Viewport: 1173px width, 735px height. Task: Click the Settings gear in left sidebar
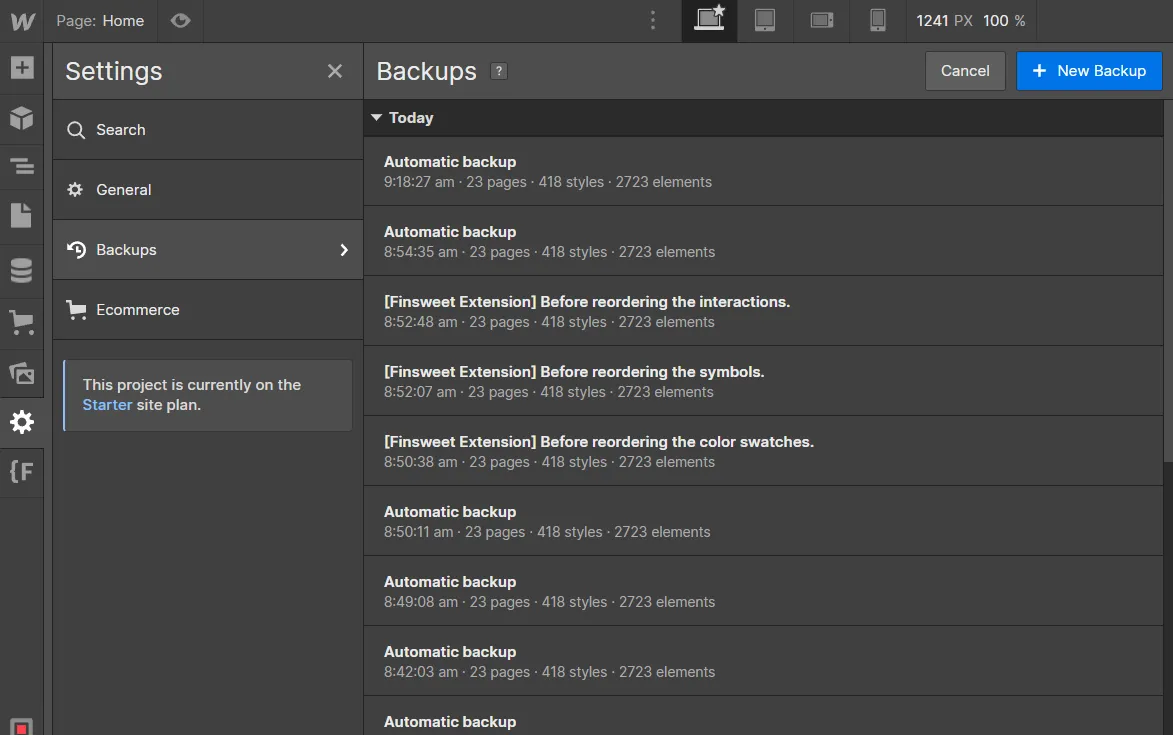(22, 422)
